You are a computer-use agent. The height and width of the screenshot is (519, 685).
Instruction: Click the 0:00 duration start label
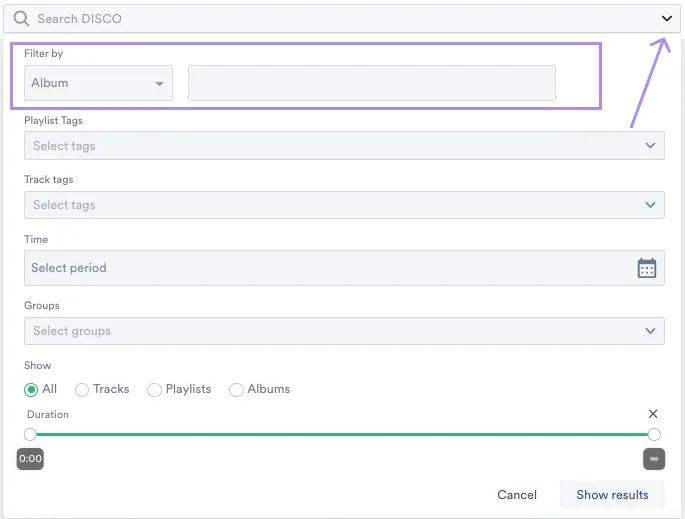click(30, 459)
